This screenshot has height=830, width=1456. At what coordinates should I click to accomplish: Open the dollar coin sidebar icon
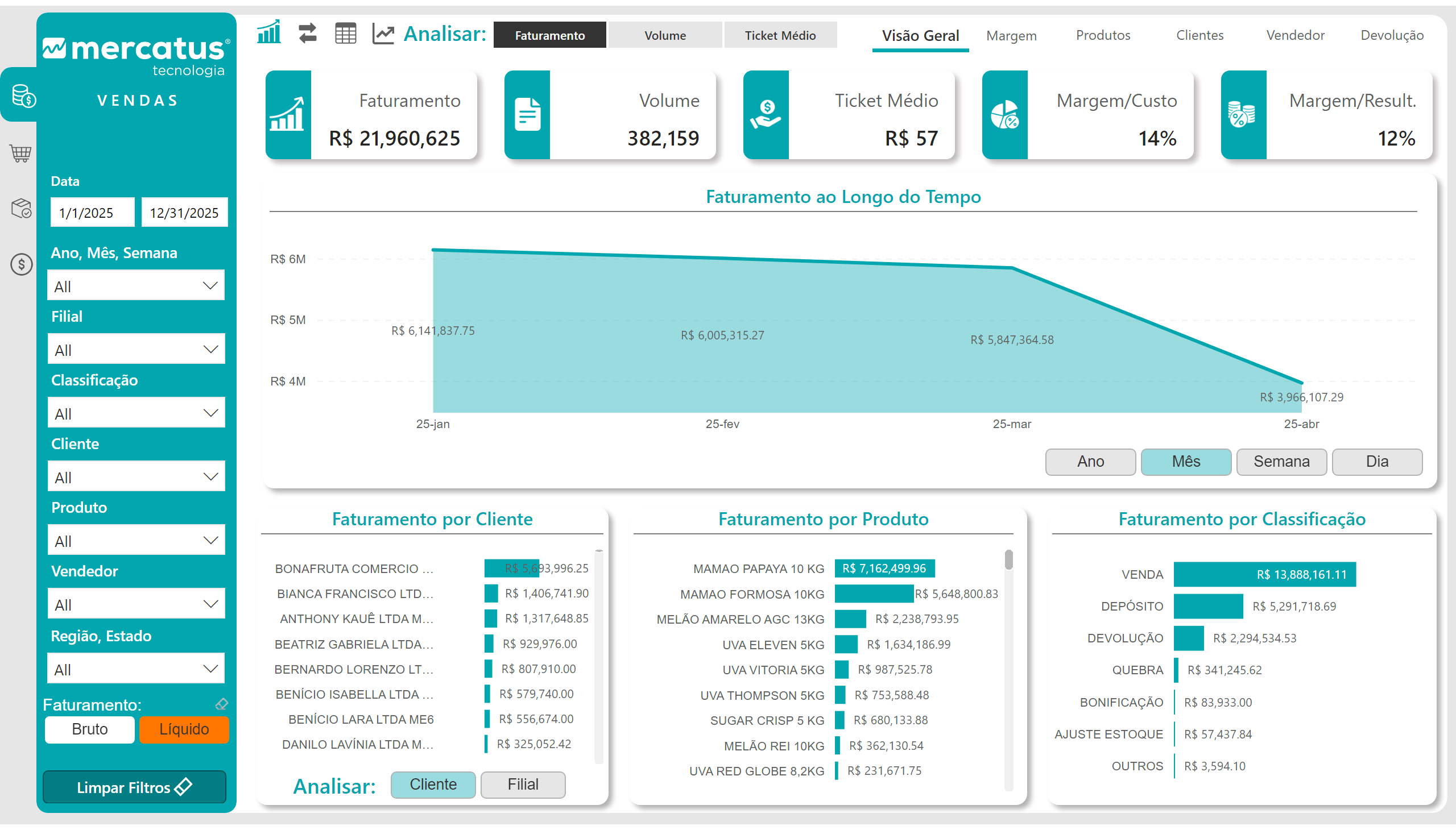click(x=21, y=264)
